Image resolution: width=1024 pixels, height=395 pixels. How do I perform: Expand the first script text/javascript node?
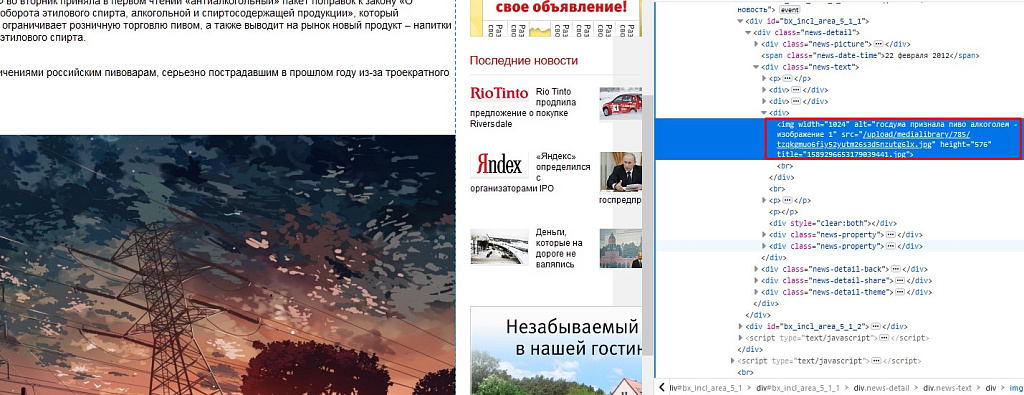click(x=741, y=338)
